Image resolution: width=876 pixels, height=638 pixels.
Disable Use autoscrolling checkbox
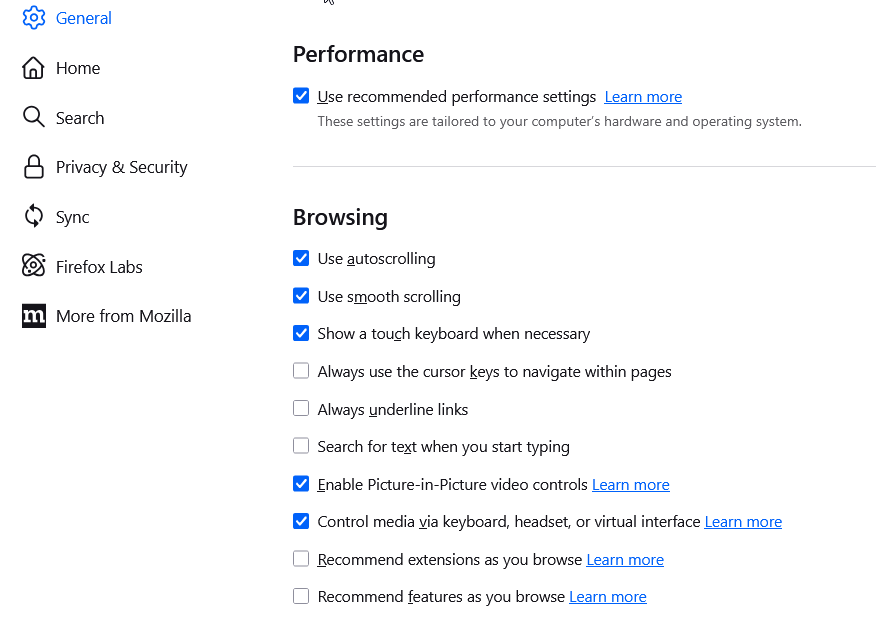click(301, 259)
